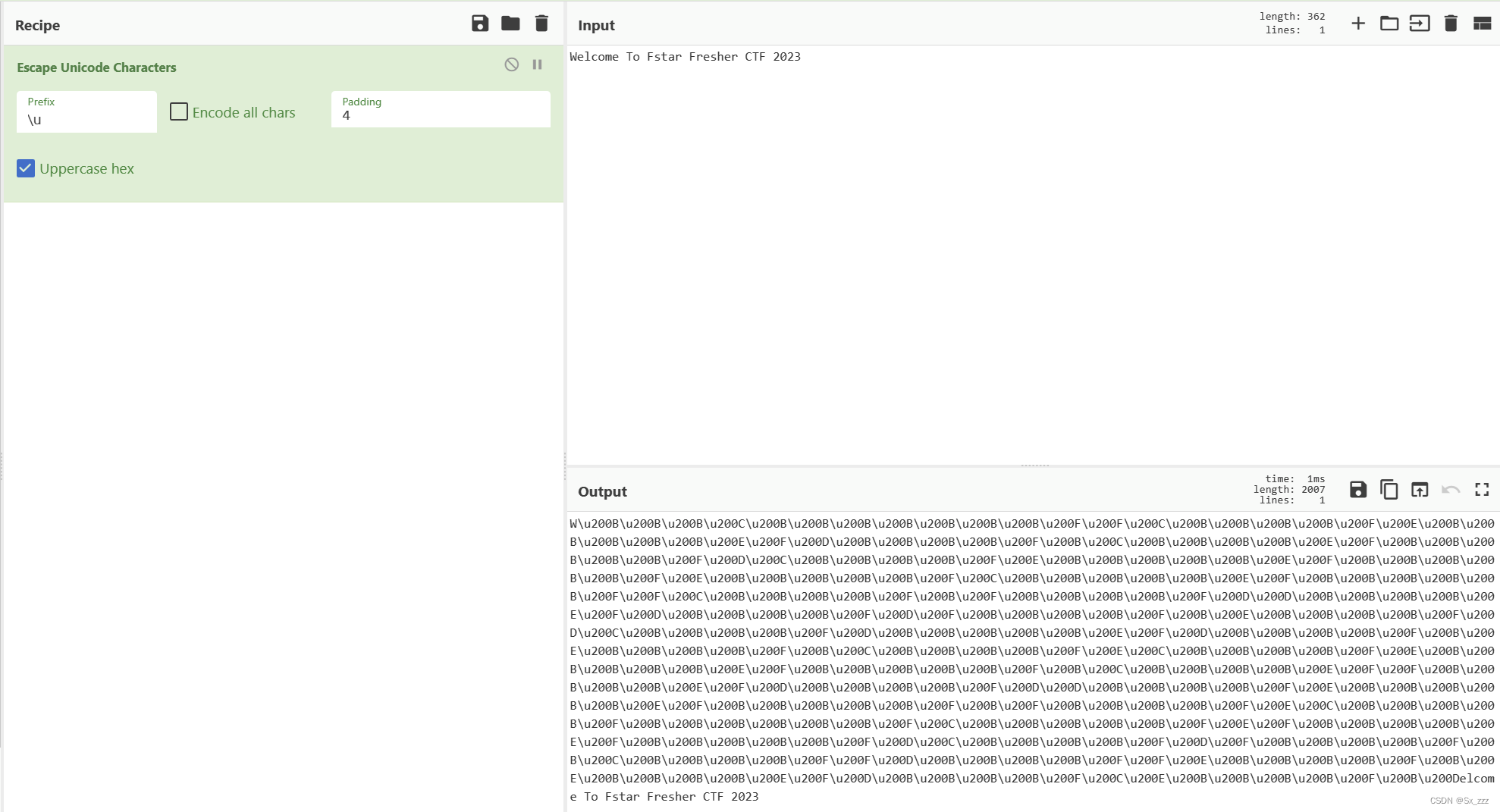Click the input lines count of 1
Screen dimensions: 1500x812
[x=1295, y=30]
